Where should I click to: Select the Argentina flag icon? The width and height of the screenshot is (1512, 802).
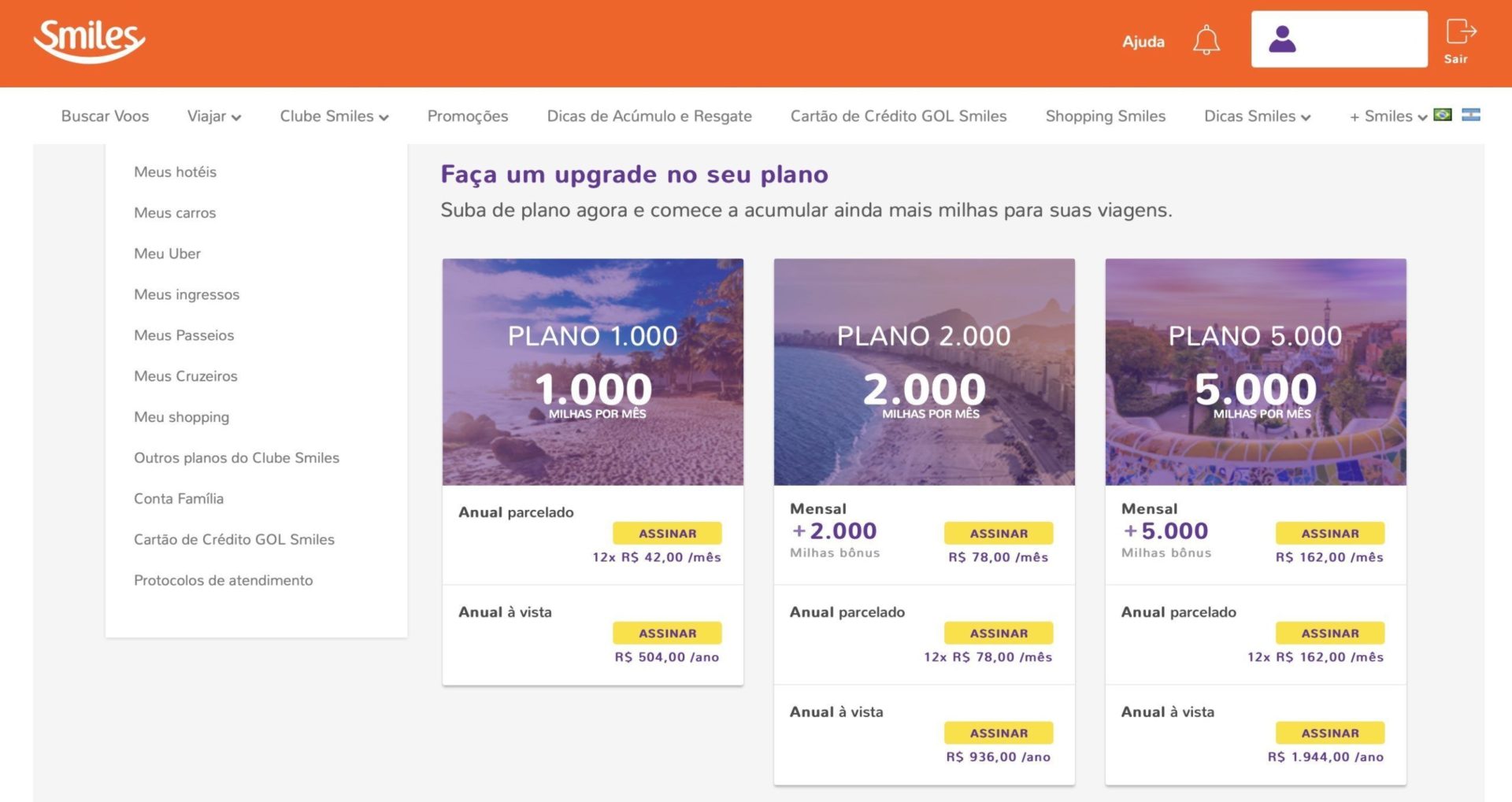coord(1471,115)
